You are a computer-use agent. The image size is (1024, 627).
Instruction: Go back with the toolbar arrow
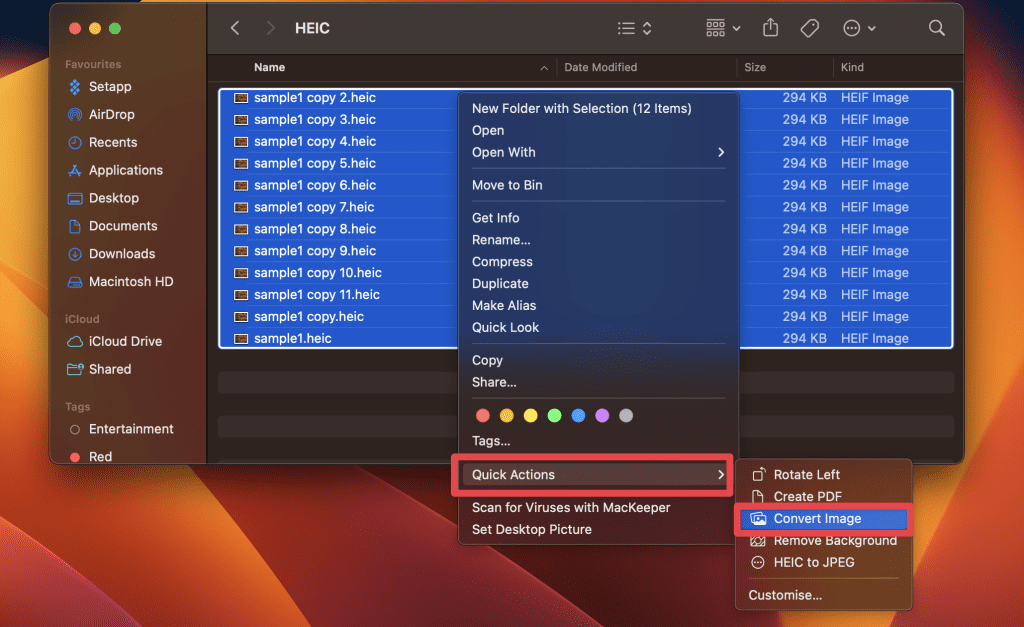[x=235, y=28]
